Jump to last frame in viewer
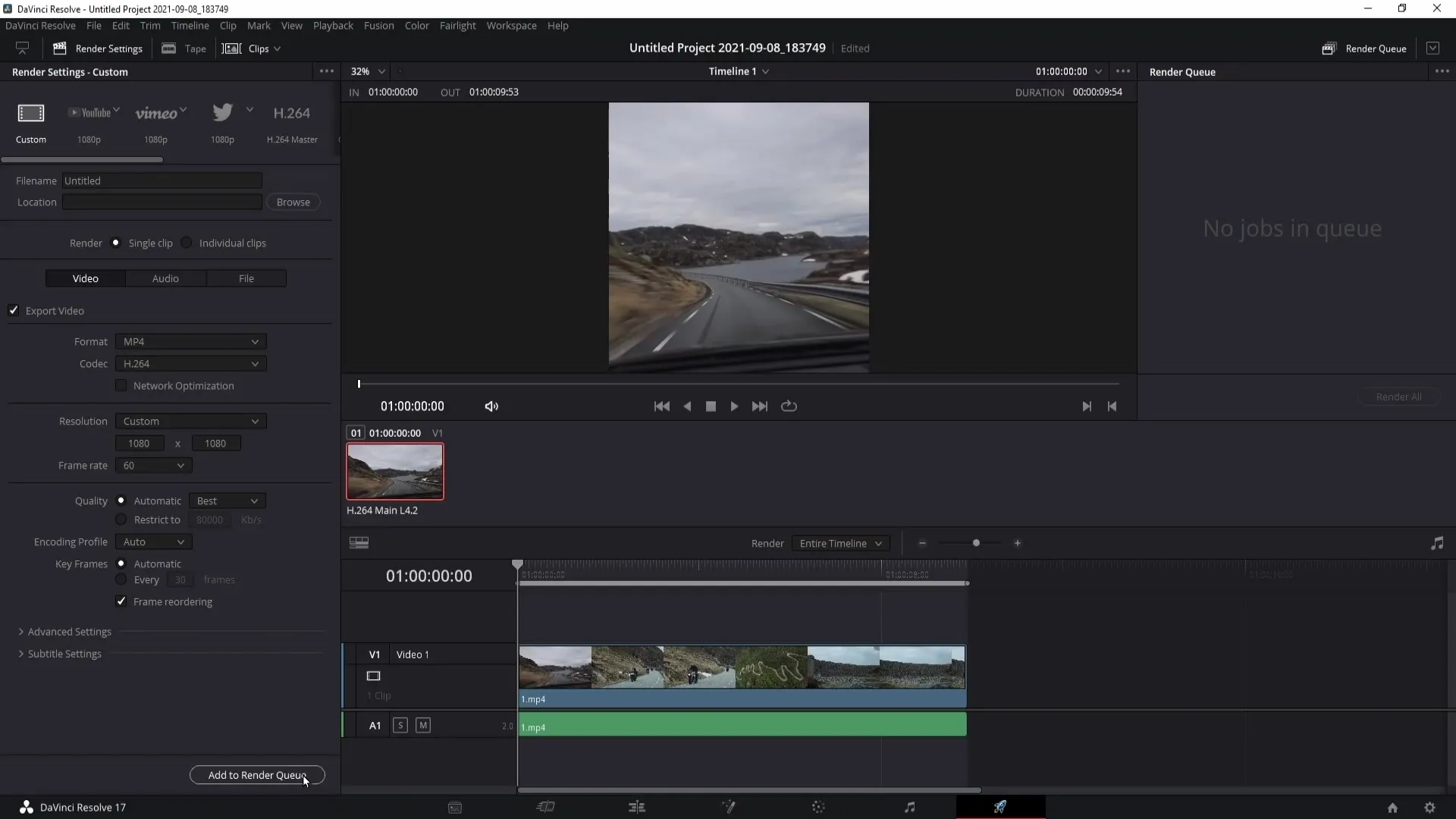1456x819 pixels. coord(760,406)
